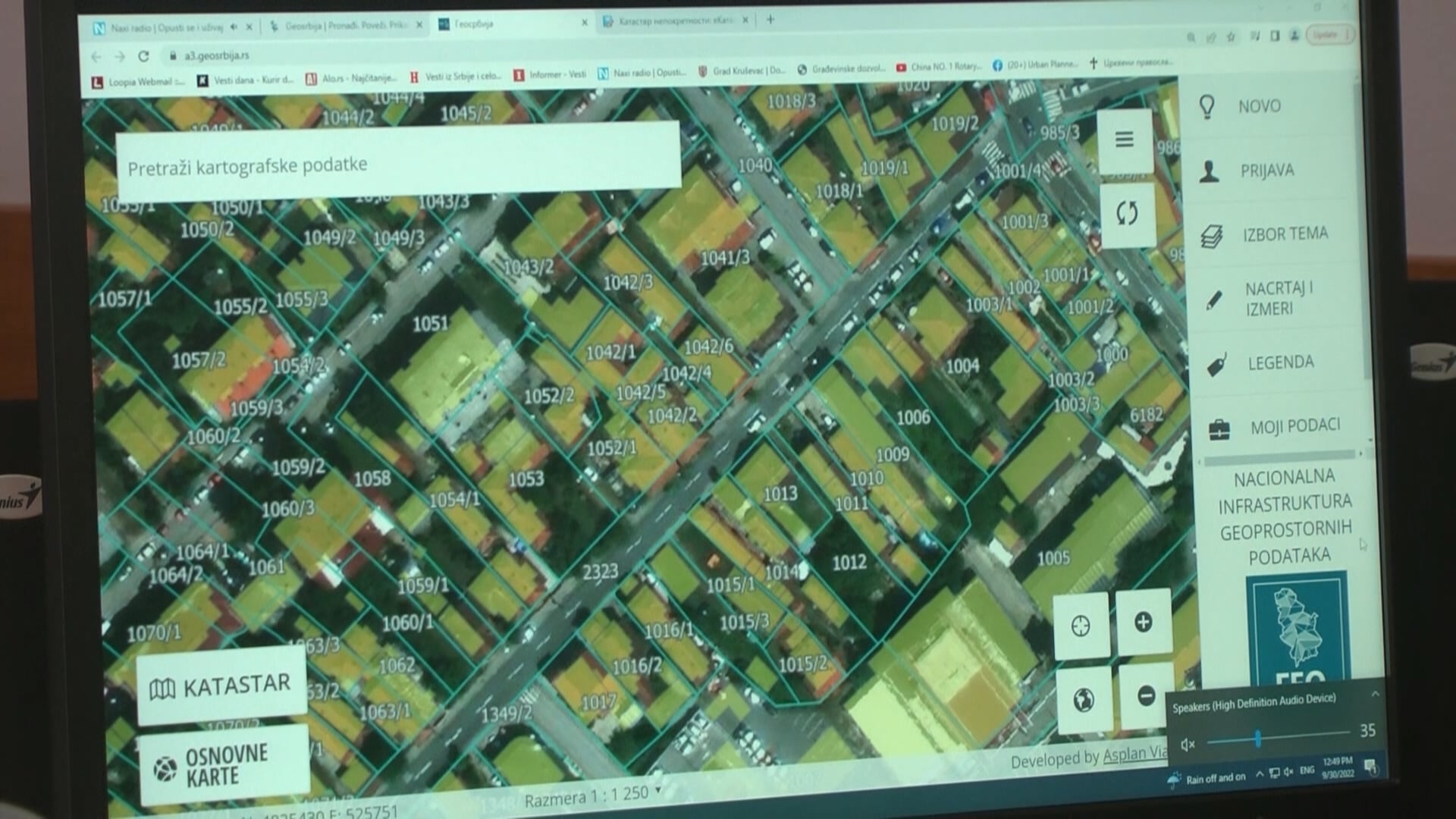The height and width of the screenshot is (819, 1456).
Task: Open LEGENDA tag item
Action: [1280, 363]
